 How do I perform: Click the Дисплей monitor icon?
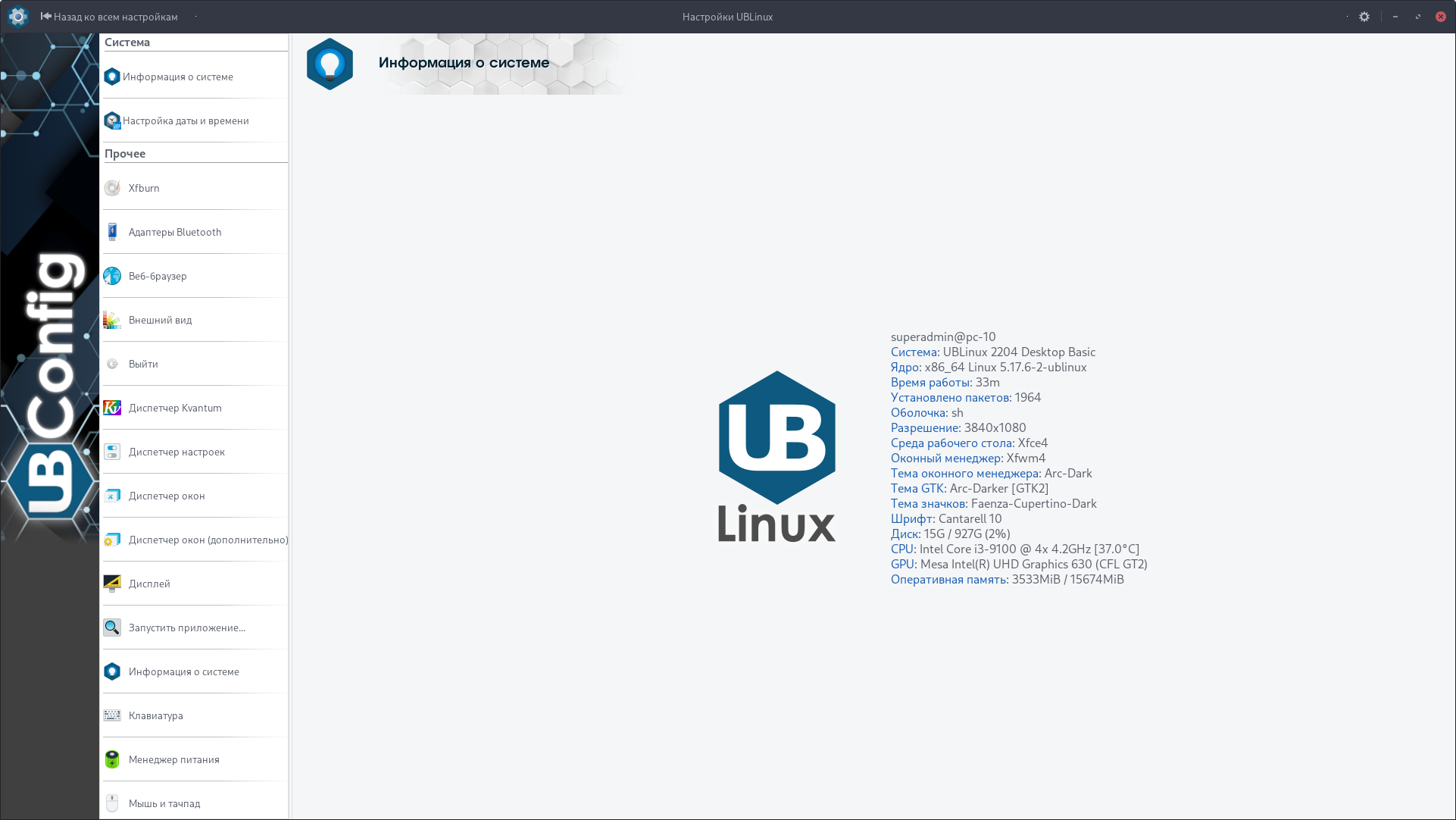point(112,584)
